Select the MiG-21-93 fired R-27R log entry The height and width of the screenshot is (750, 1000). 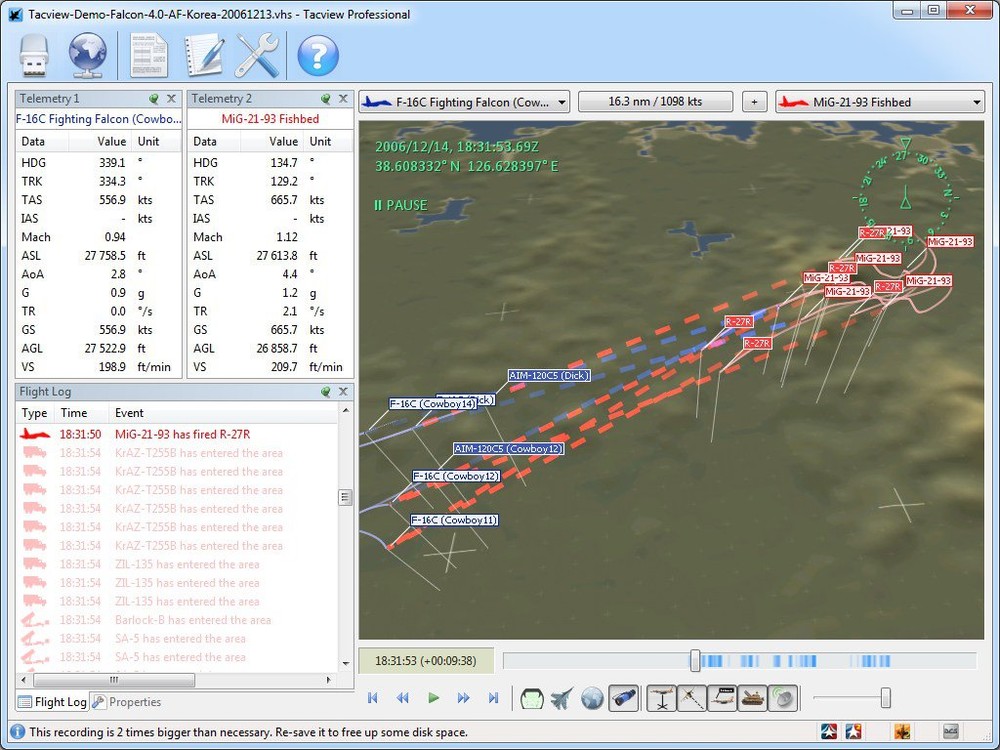tap(182, 434)
